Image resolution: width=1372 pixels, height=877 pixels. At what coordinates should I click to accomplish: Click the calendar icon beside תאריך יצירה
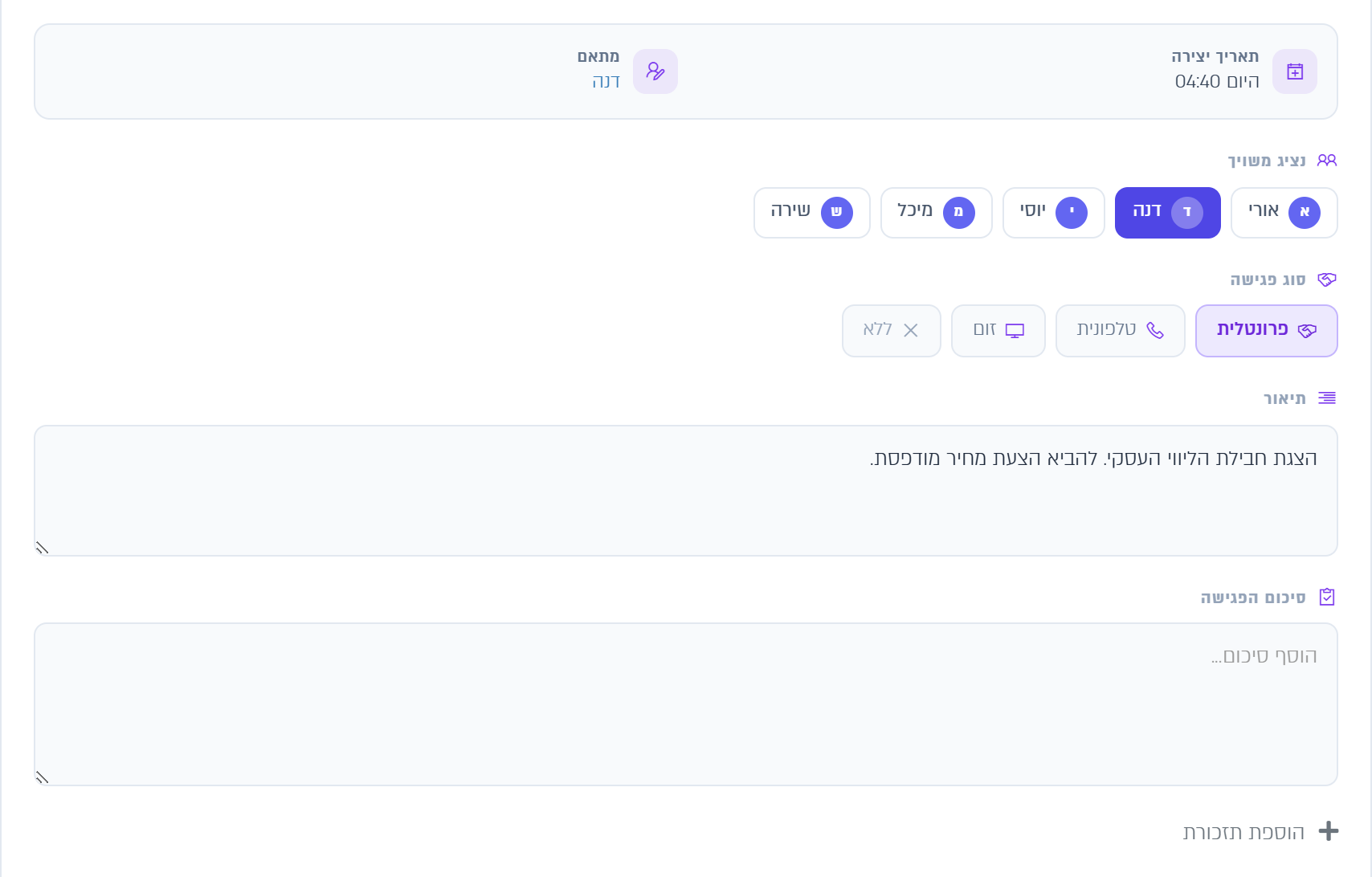(1295, 71)
